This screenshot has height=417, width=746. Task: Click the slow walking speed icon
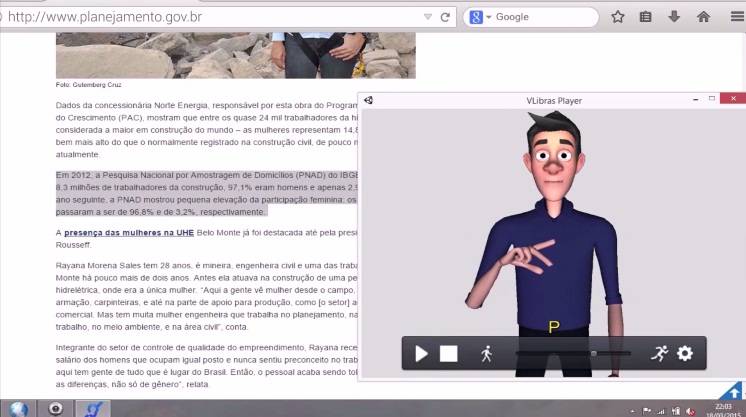pyautogui.click(x=487, y=353)
